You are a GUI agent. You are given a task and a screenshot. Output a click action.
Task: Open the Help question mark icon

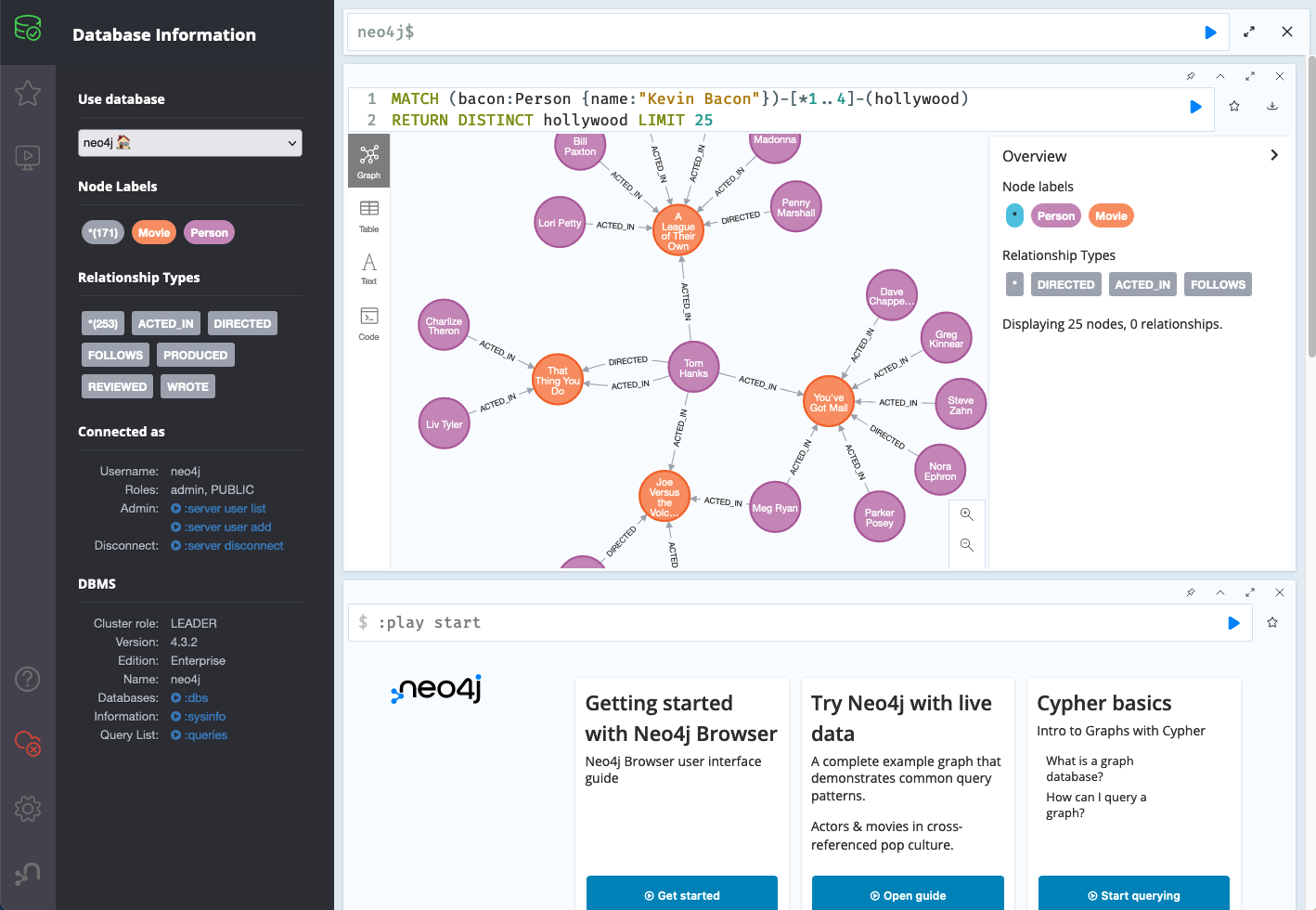coord(28,679)
